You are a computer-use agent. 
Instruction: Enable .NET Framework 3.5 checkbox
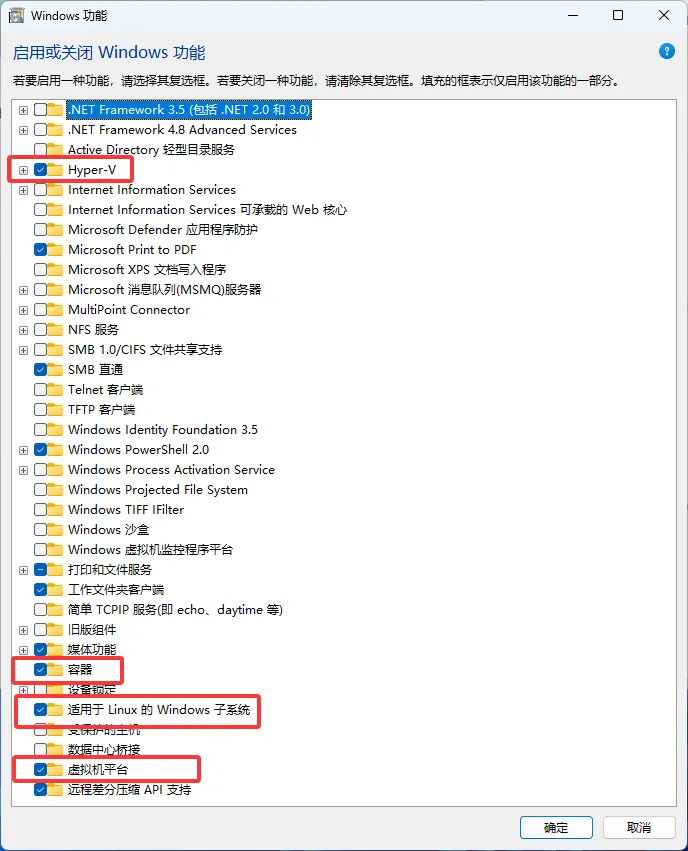click(40, 110)
